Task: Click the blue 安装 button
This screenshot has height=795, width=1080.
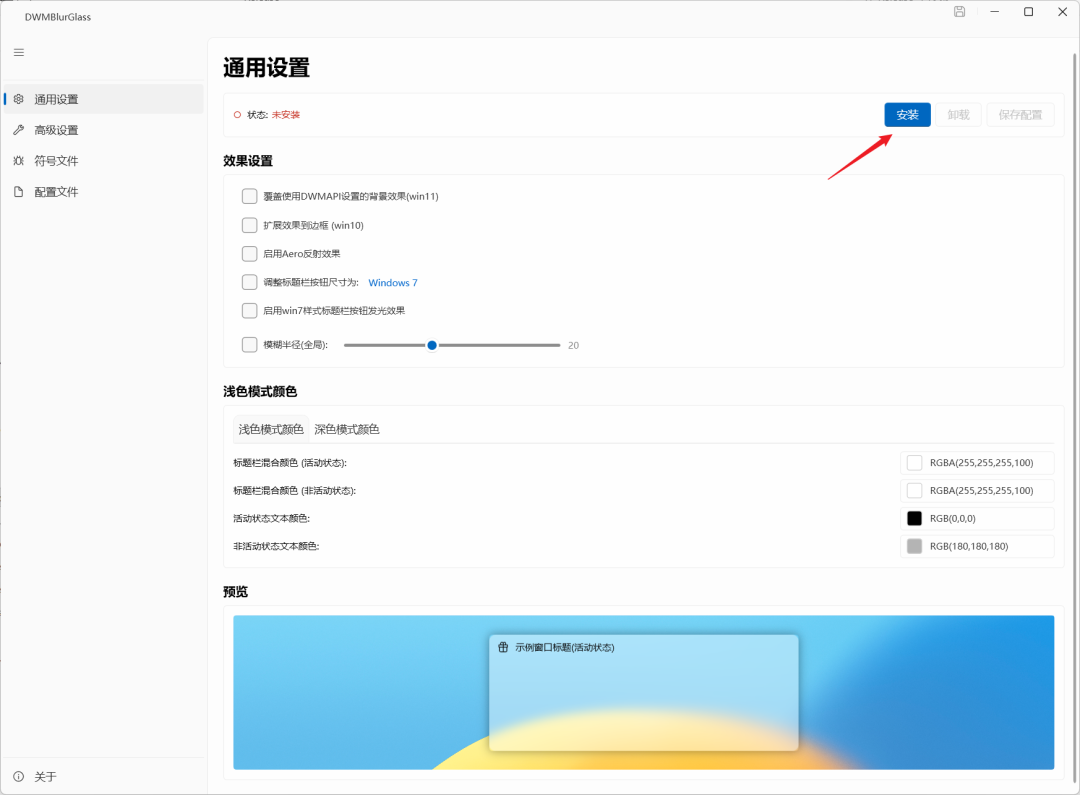Action: [906, 114]
